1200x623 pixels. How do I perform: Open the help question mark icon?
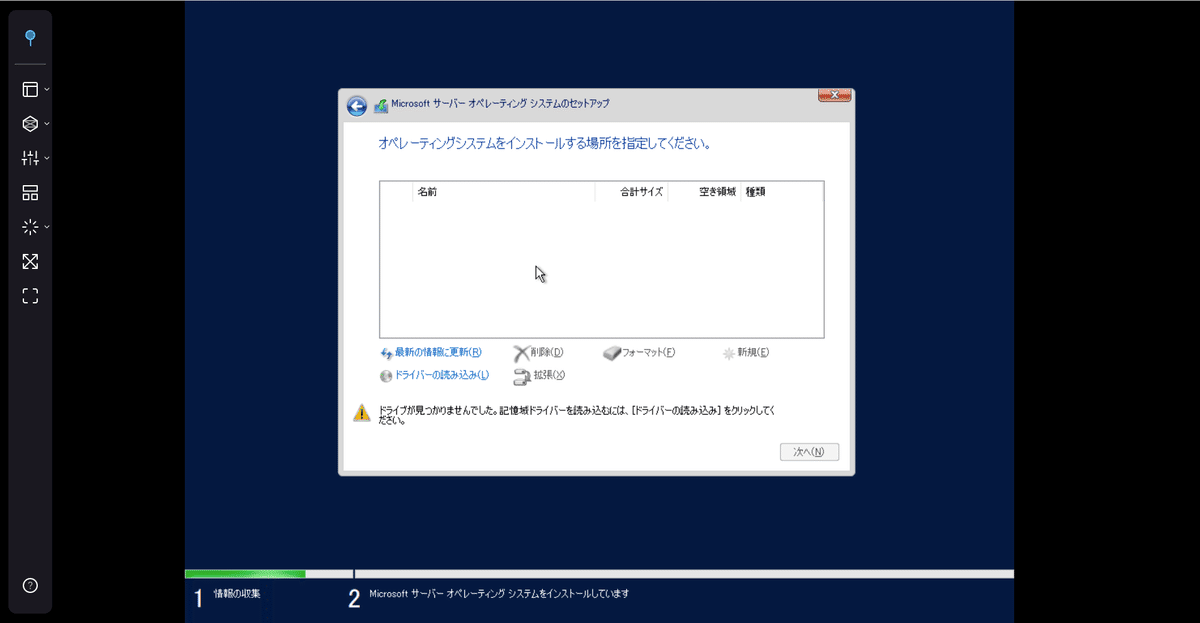(30, 586)
